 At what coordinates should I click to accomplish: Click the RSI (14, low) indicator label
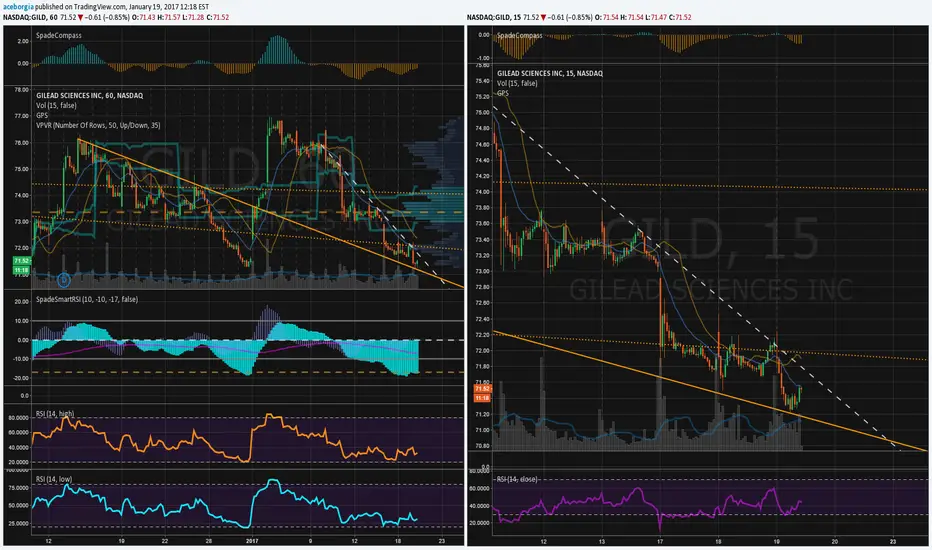point(54,479)
